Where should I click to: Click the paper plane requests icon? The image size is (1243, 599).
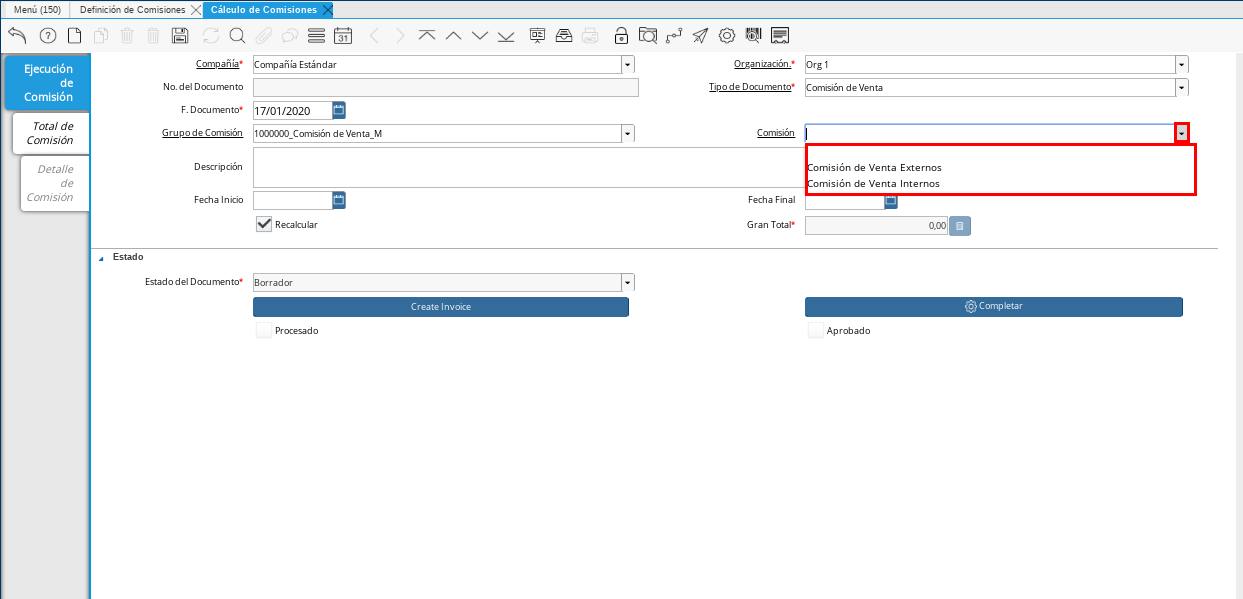(x=700, y=36)
